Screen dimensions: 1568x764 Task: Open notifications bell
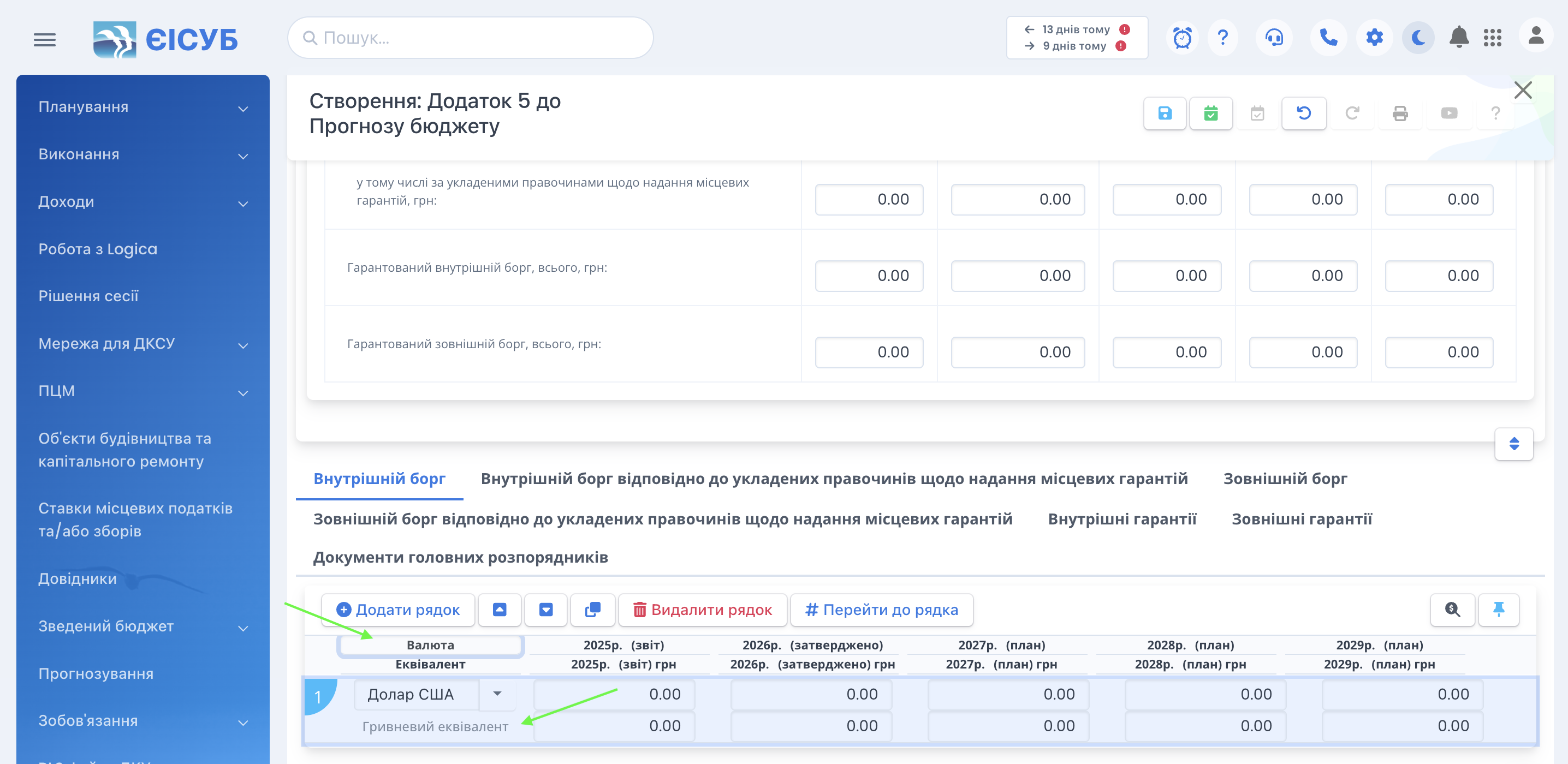(x=1458, y=38)
